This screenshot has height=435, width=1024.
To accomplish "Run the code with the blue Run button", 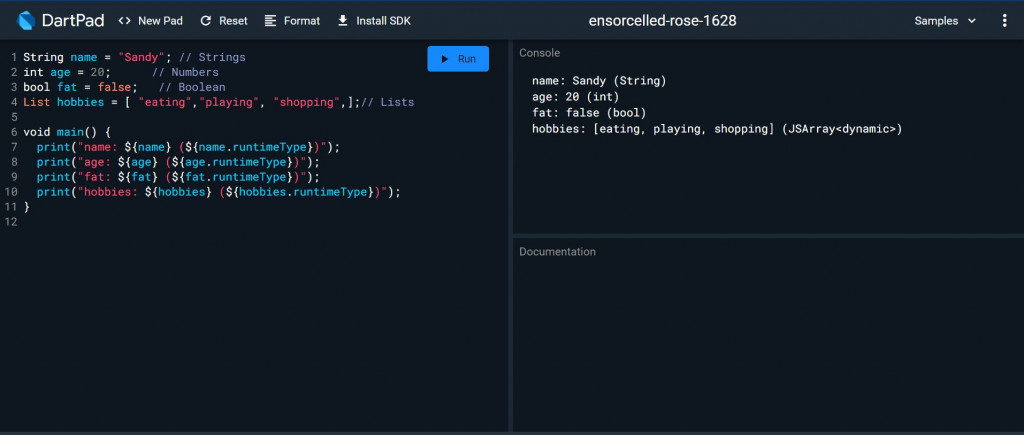I will (458, 59).
